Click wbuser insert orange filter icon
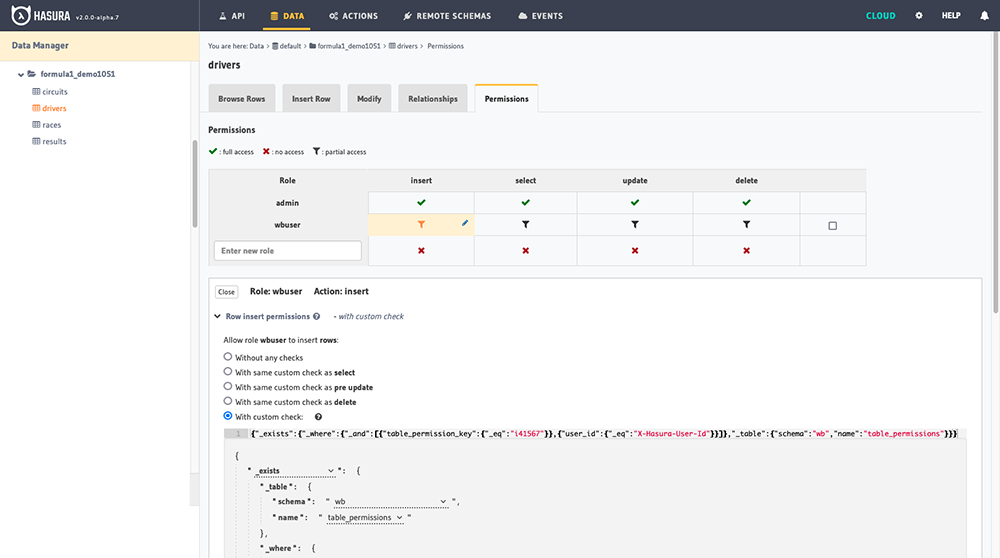The height and width of the screenshot is (558, 1000). (x=421, y=224)
